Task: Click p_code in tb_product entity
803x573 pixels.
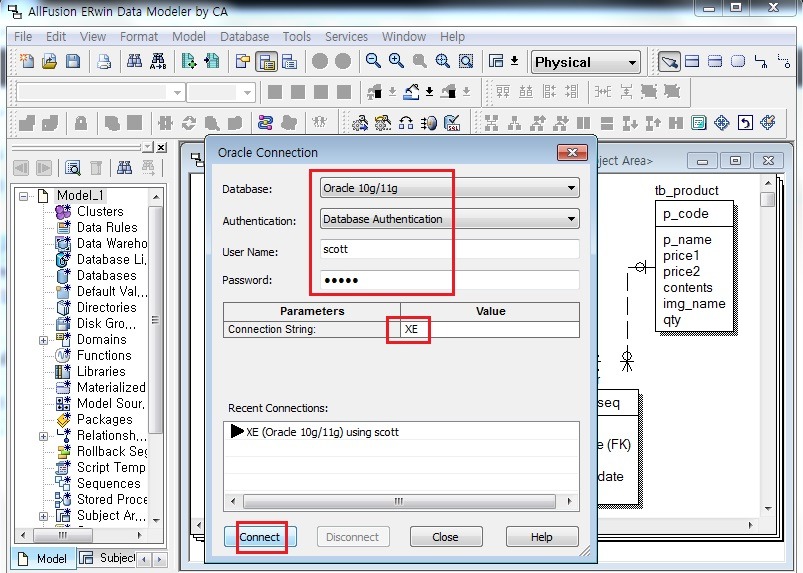Action: tap(686, 214)
